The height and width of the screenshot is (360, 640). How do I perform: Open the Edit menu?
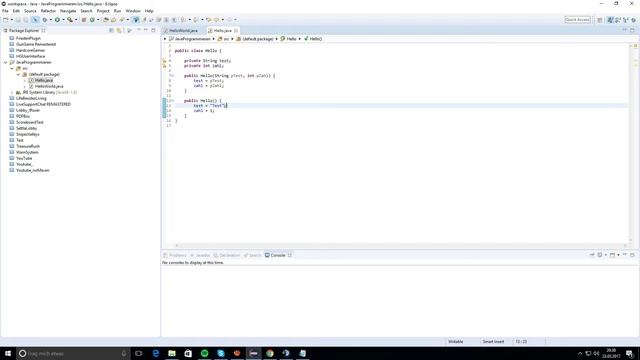16,11
